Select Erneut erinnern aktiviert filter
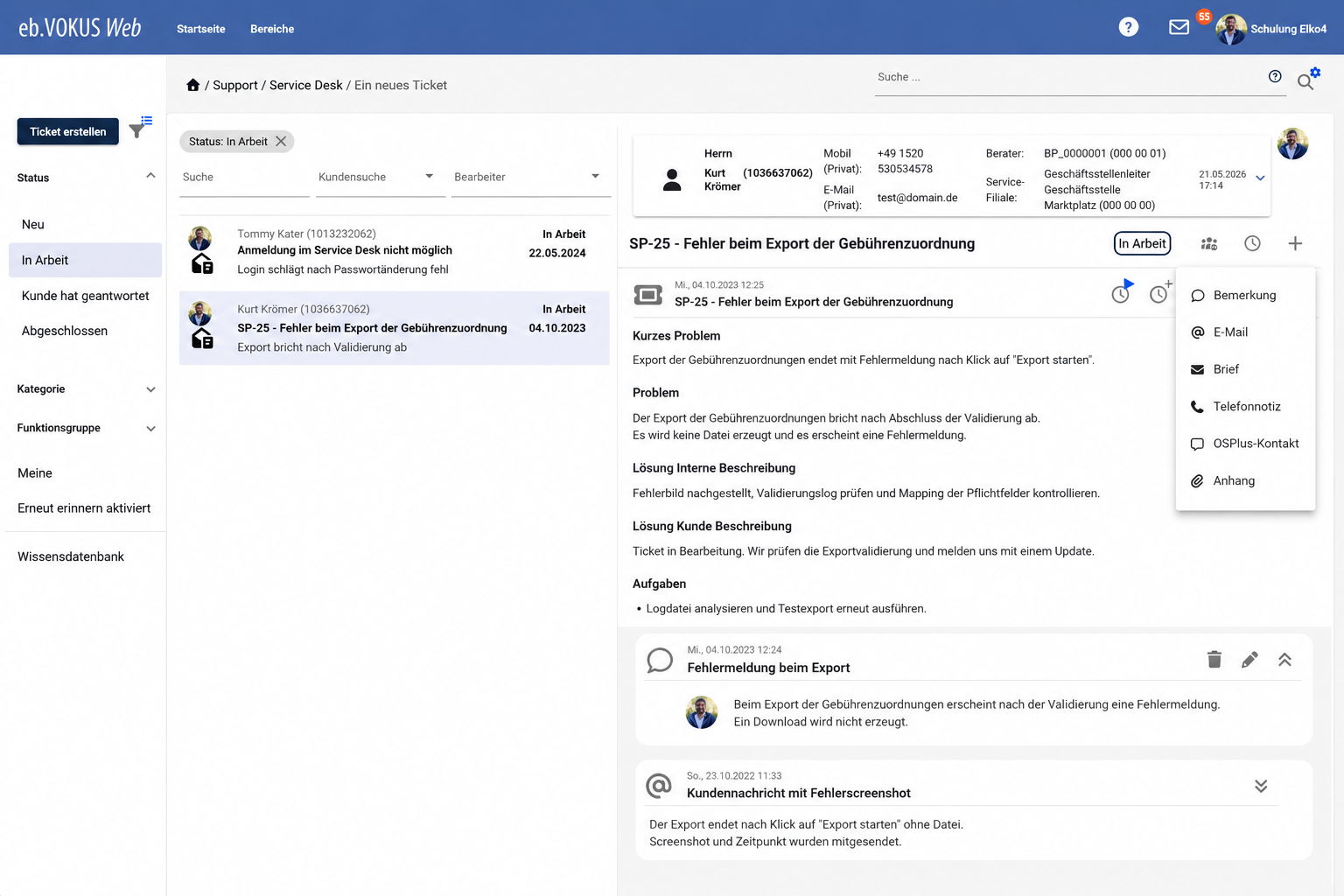The image size is (1344, 896). (85, 508)
